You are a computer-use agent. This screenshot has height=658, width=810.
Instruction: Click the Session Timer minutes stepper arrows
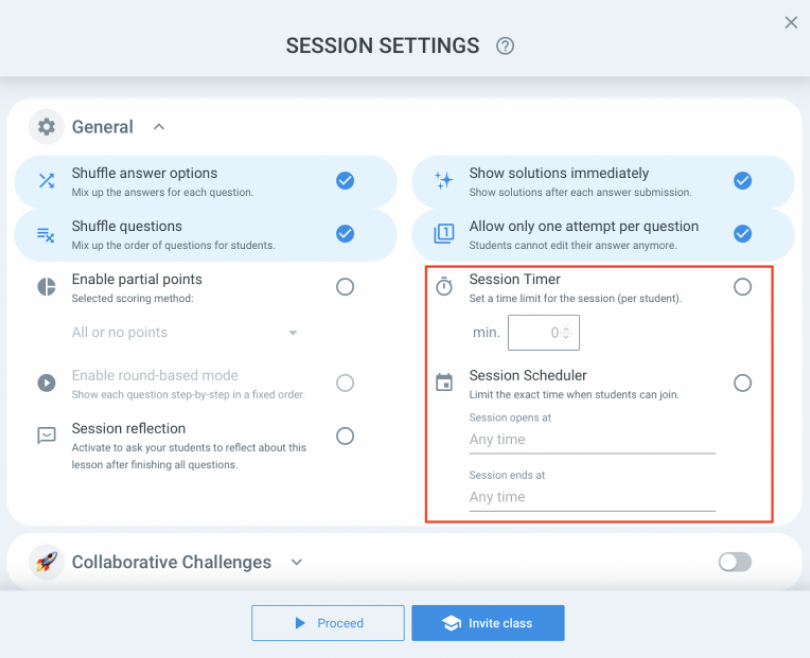coord(567,333)
